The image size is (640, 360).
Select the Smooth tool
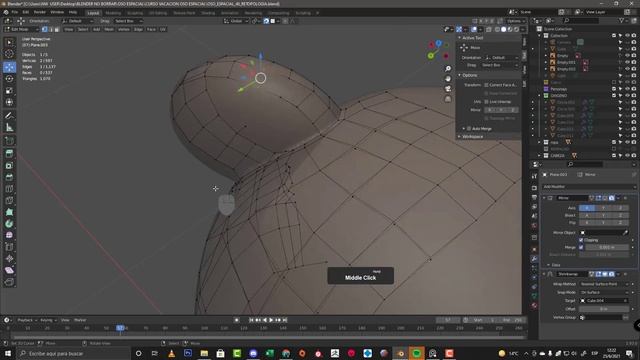pyautogui.click(x=9, y=236)
